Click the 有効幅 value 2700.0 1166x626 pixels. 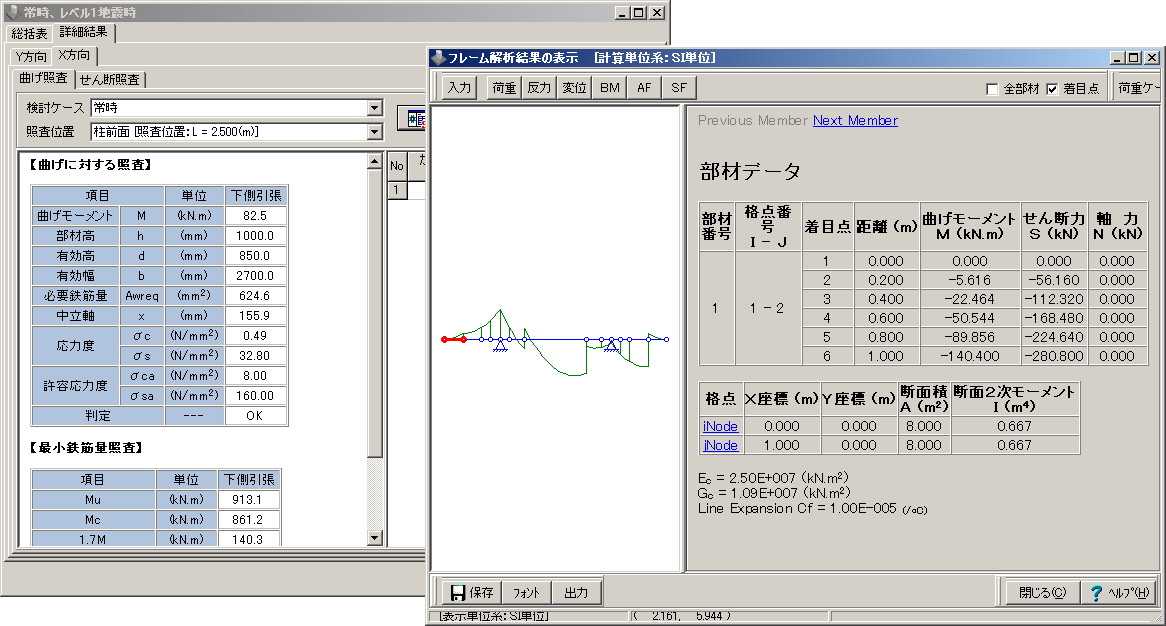pos(255,276)
